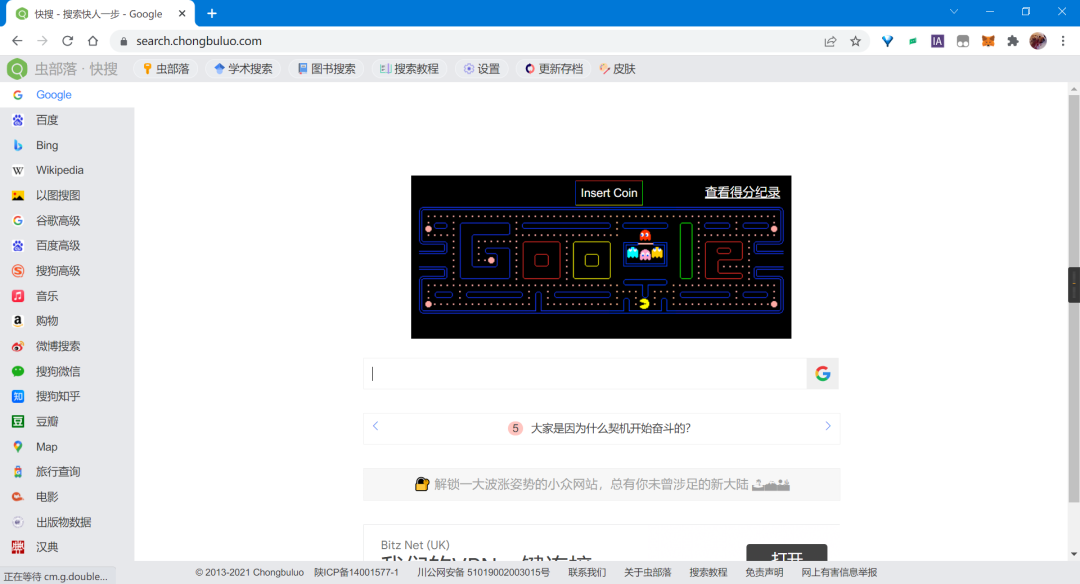This screenshot has height=584, width=1080.
Task: Click the Pac-Man game maze doodle
Action: [x=601, y=260]
